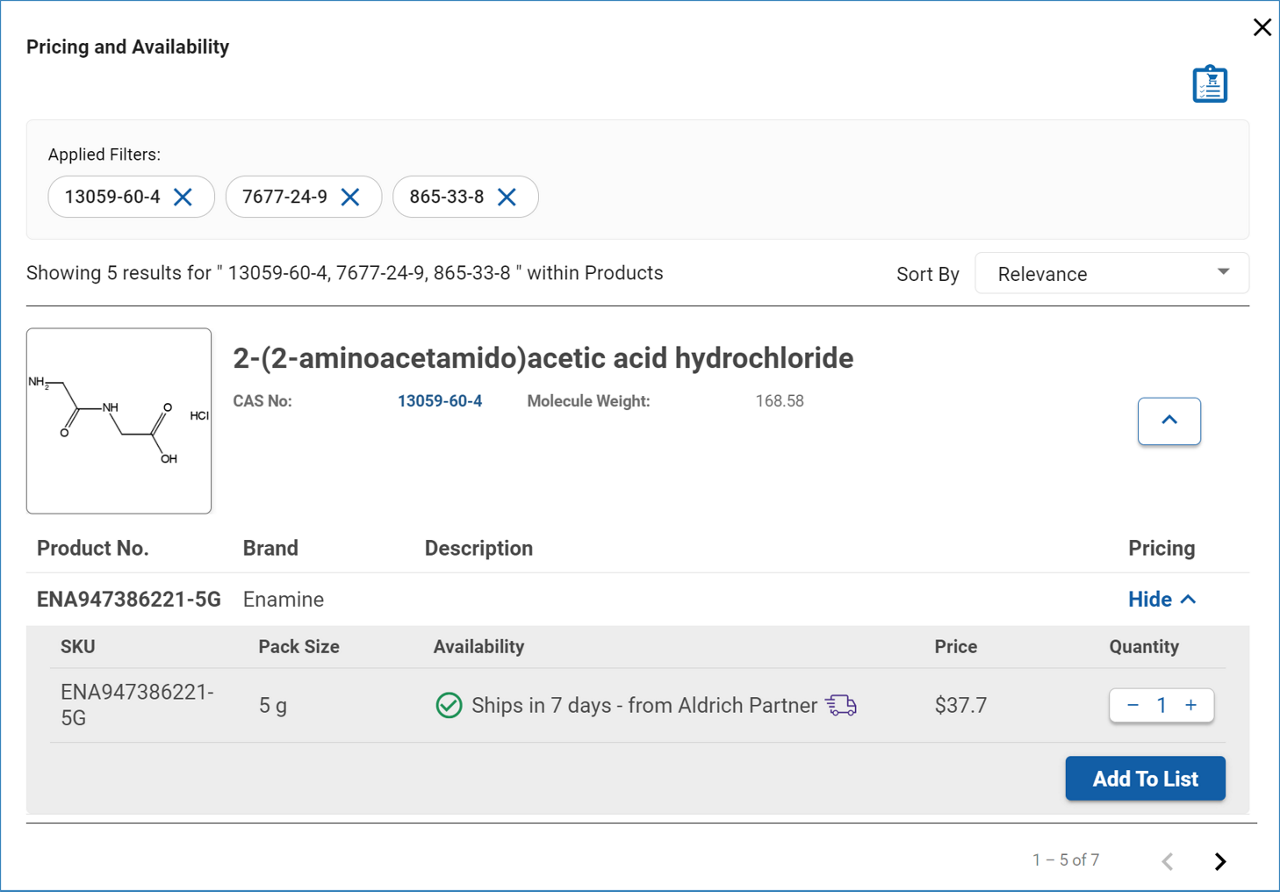Click the green availability checkmark icon
The image size is (1280, 892).
[x=449, y=706]
